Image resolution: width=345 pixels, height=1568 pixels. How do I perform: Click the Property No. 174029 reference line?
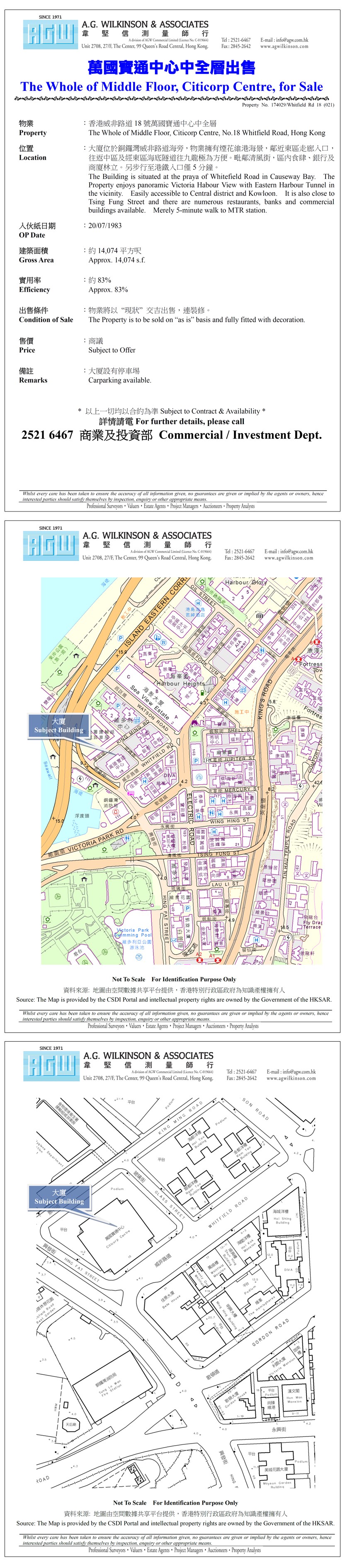(x=288, y=105)
